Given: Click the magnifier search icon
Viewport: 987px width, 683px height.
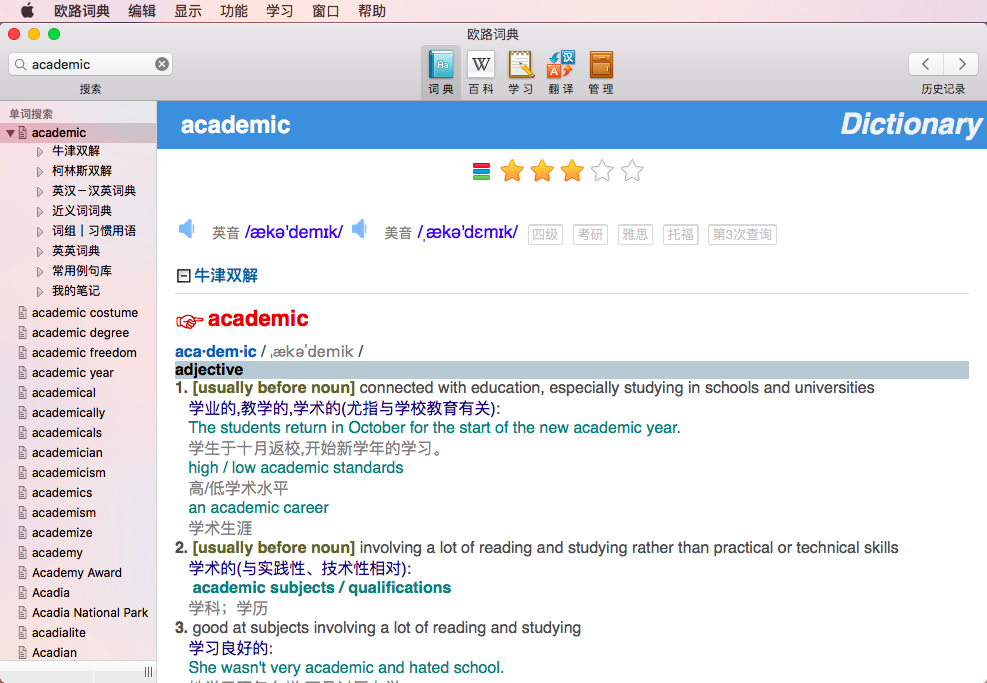Looking at the screenshot, I should pyautogui.click(x=21, y=64).
